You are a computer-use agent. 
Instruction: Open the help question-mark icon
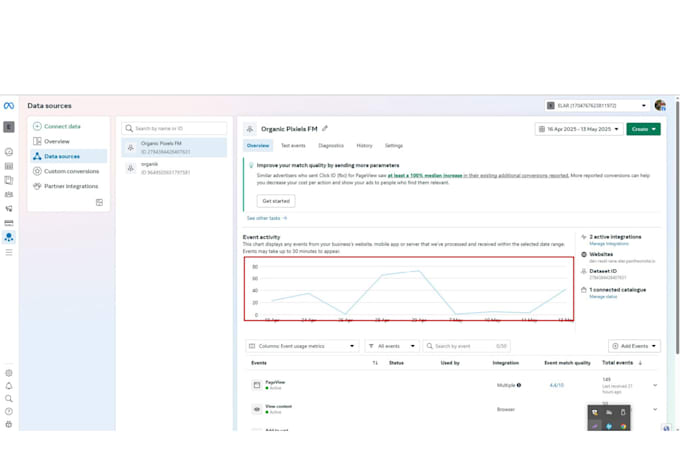(9, 411)
